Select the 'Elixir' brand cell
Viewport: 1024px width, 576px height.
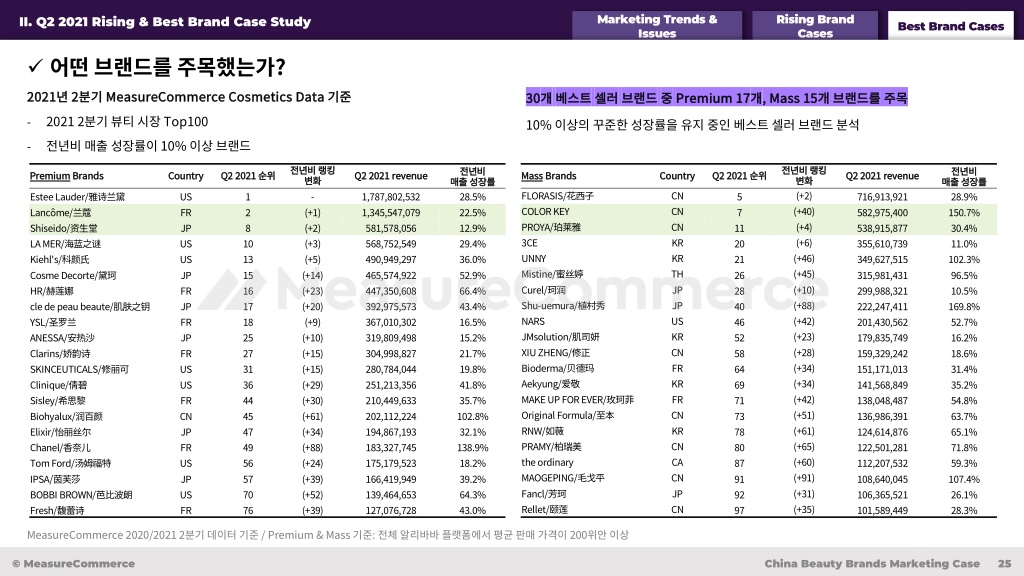(60, 432)
